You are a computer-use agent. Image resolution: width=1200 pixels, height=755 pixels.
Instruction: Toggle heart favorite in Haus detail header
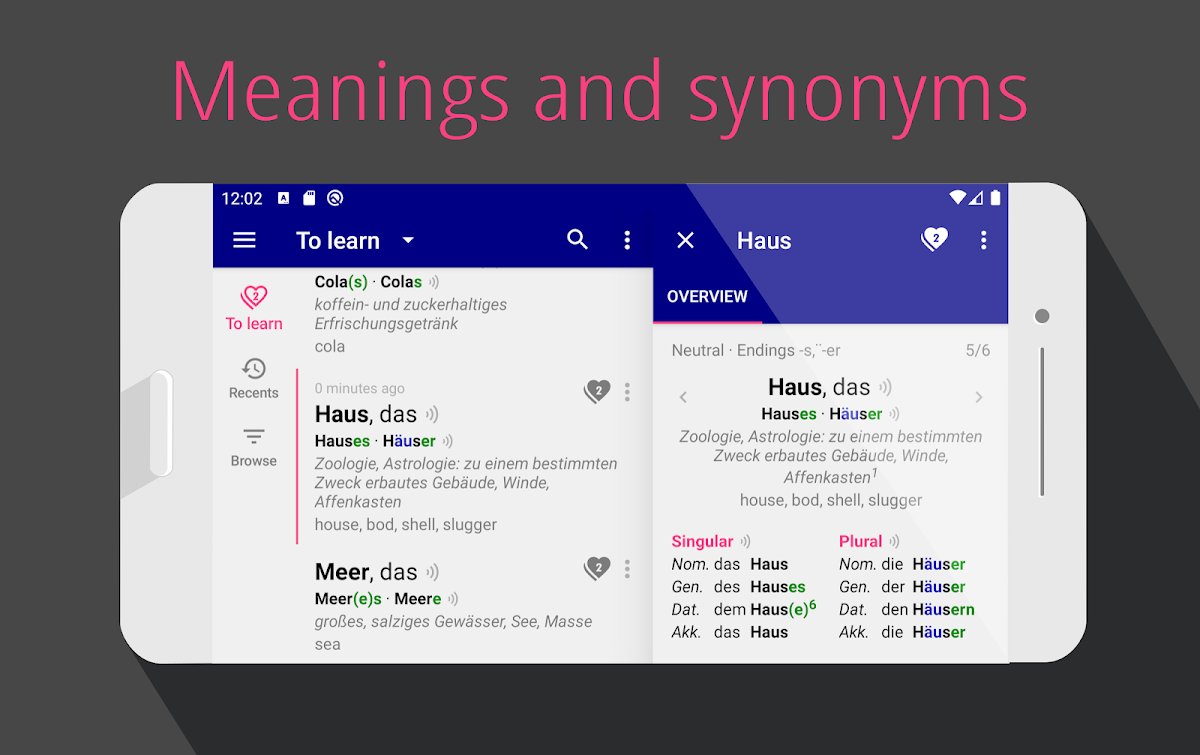[x=934, y=239]
